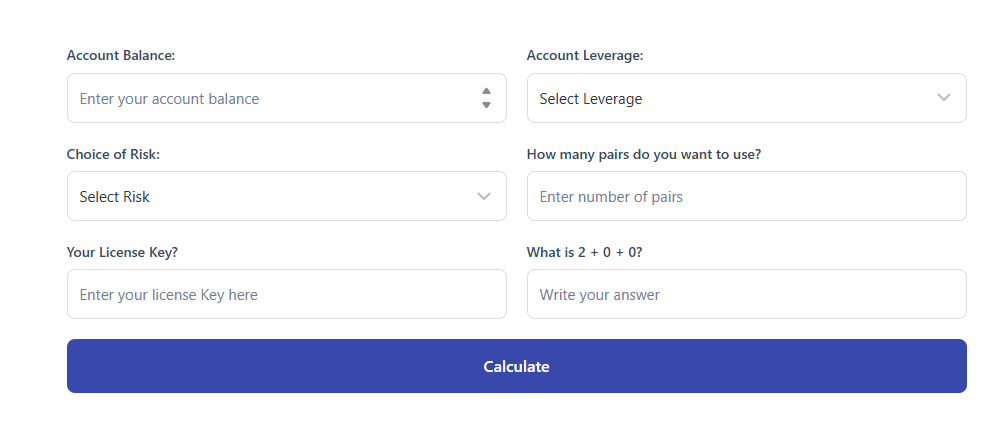The image size is (1004, 431).
Task: Click 'Enter your license Key here' placeholder text
Action: (x=168, y=295)
